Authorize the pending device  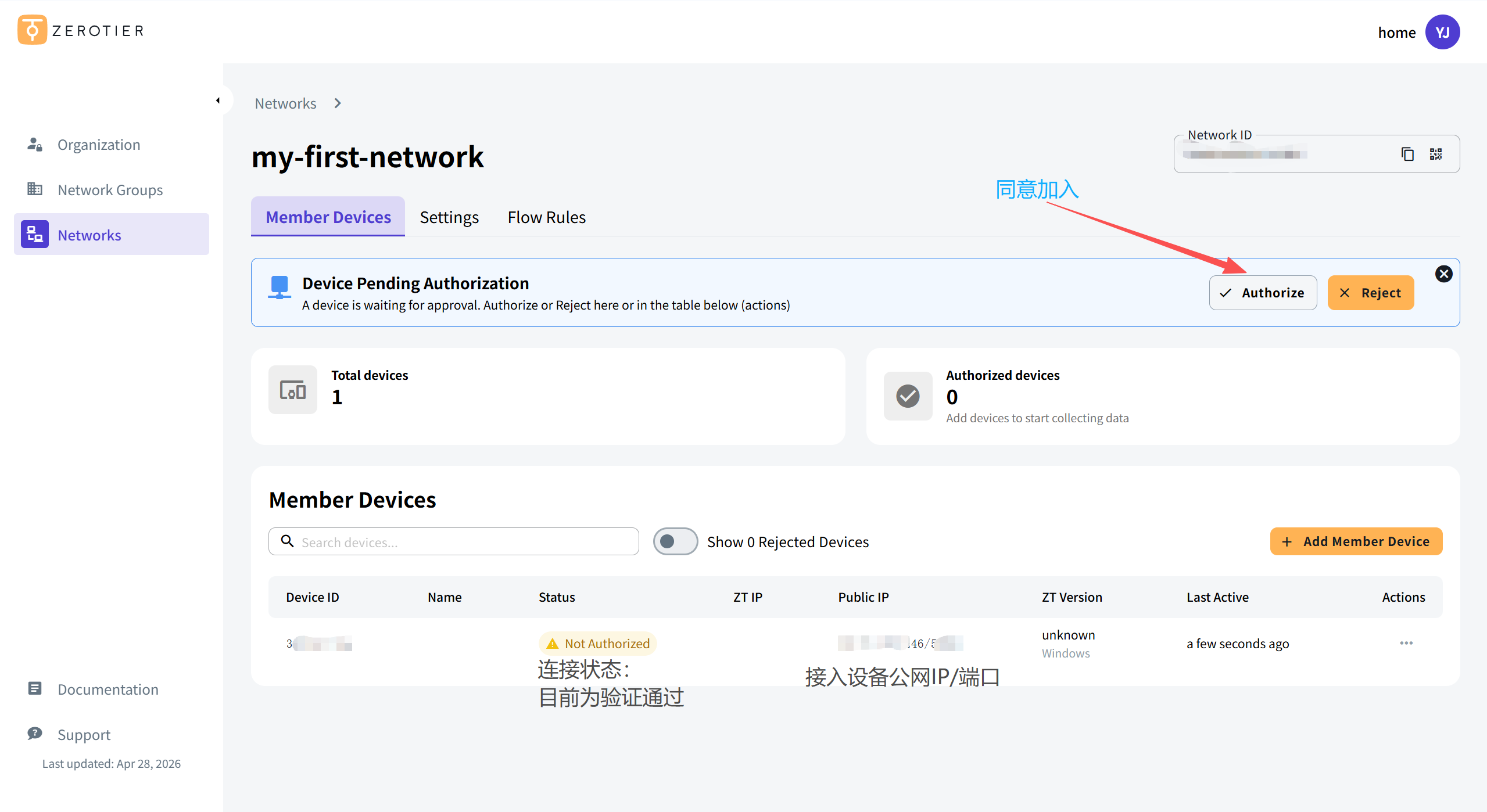[1263, 293]
